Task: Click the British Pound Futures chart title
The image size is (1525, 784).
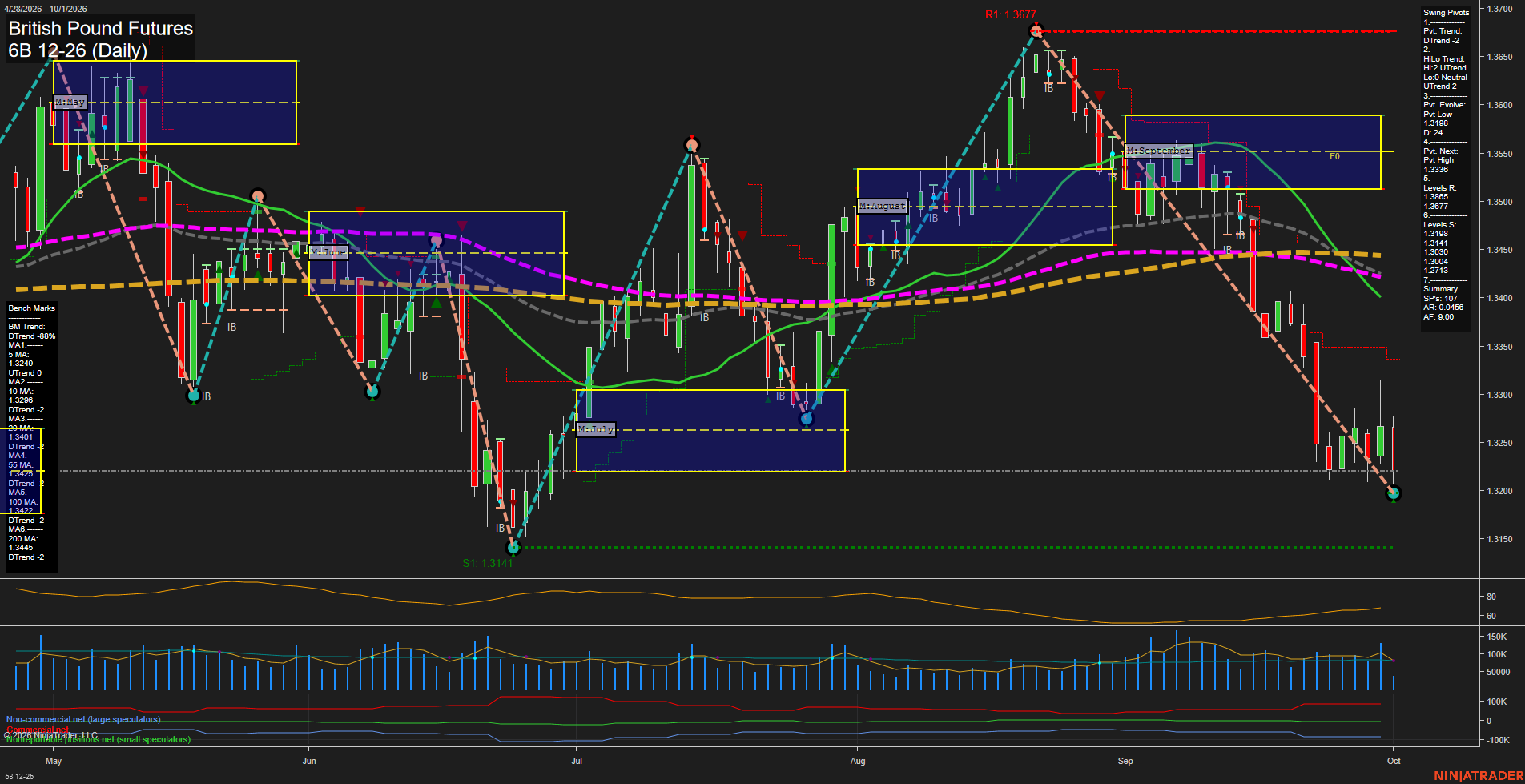Action: [101, 28]
